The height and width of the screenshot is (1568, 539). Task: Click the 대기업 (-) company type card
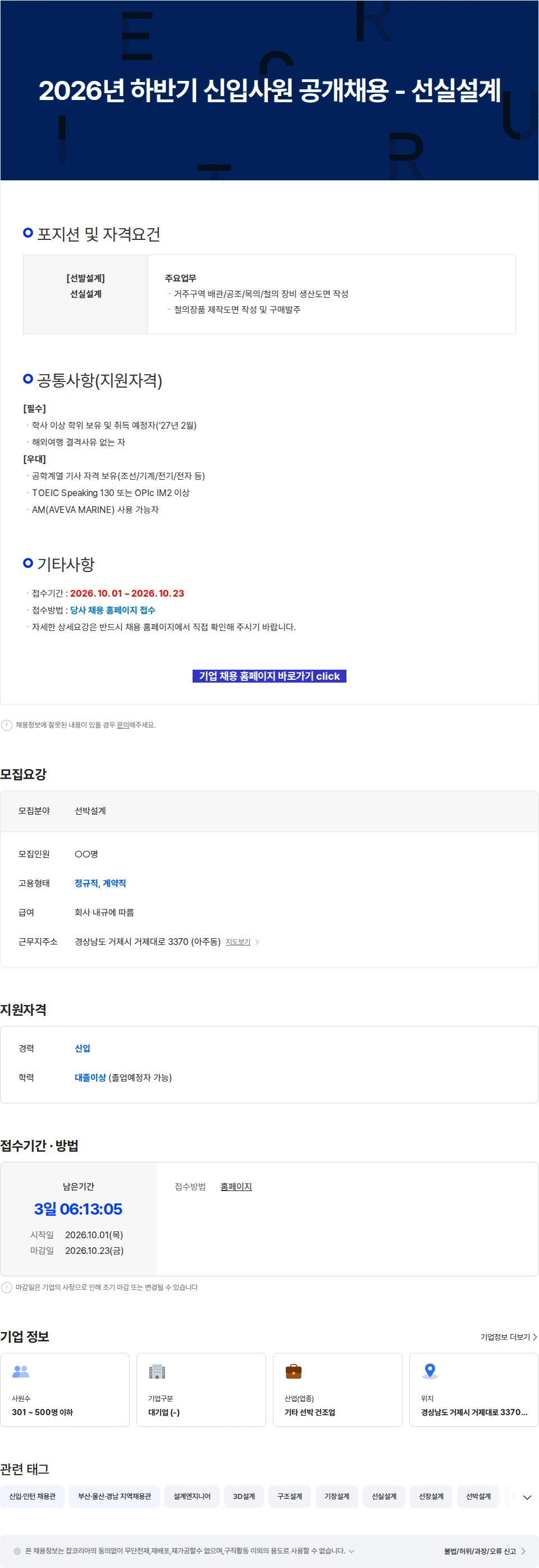[202, 1390]
